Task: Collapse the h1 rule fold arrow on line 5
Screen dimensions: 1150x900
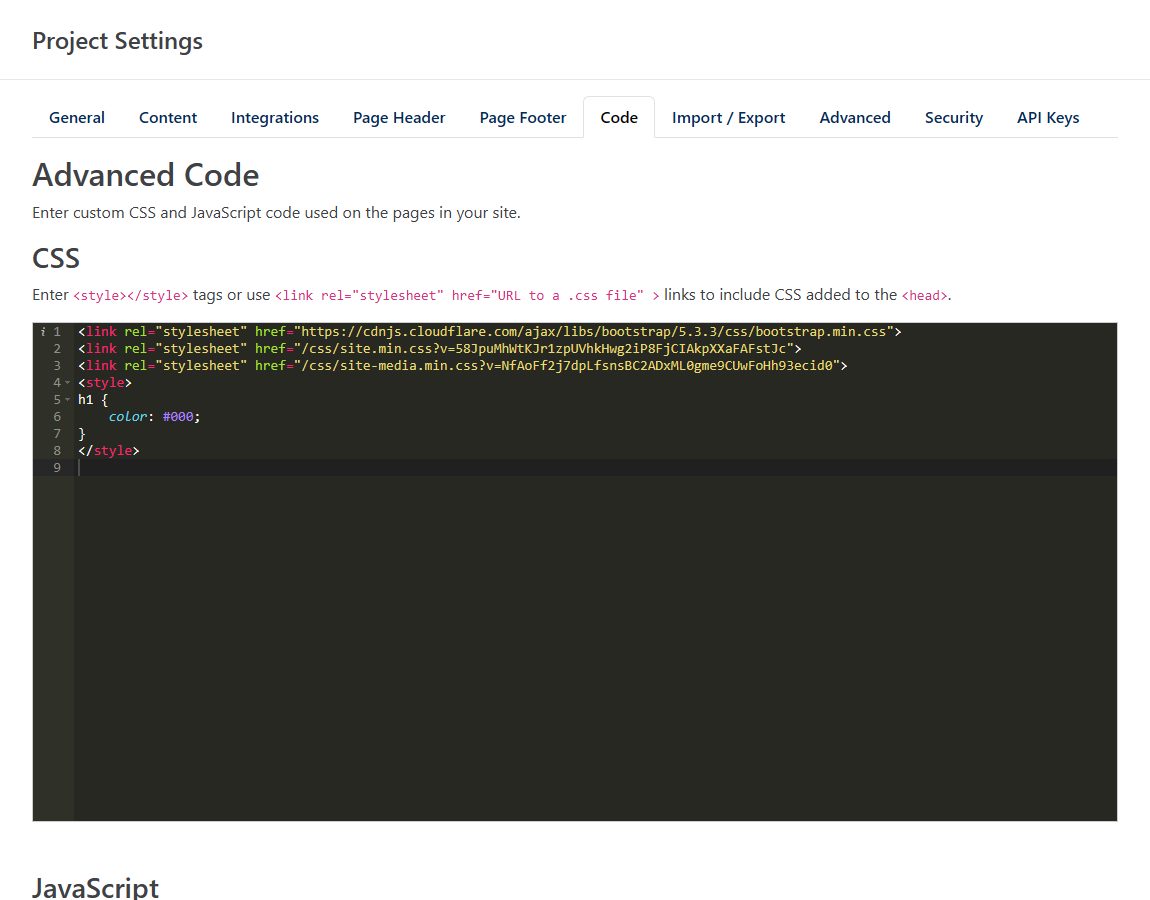Action: 67,400
